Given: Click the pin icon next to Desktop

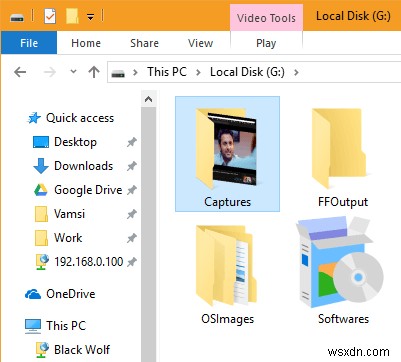Looking at the screenshot, I should (x=132, y=142).
